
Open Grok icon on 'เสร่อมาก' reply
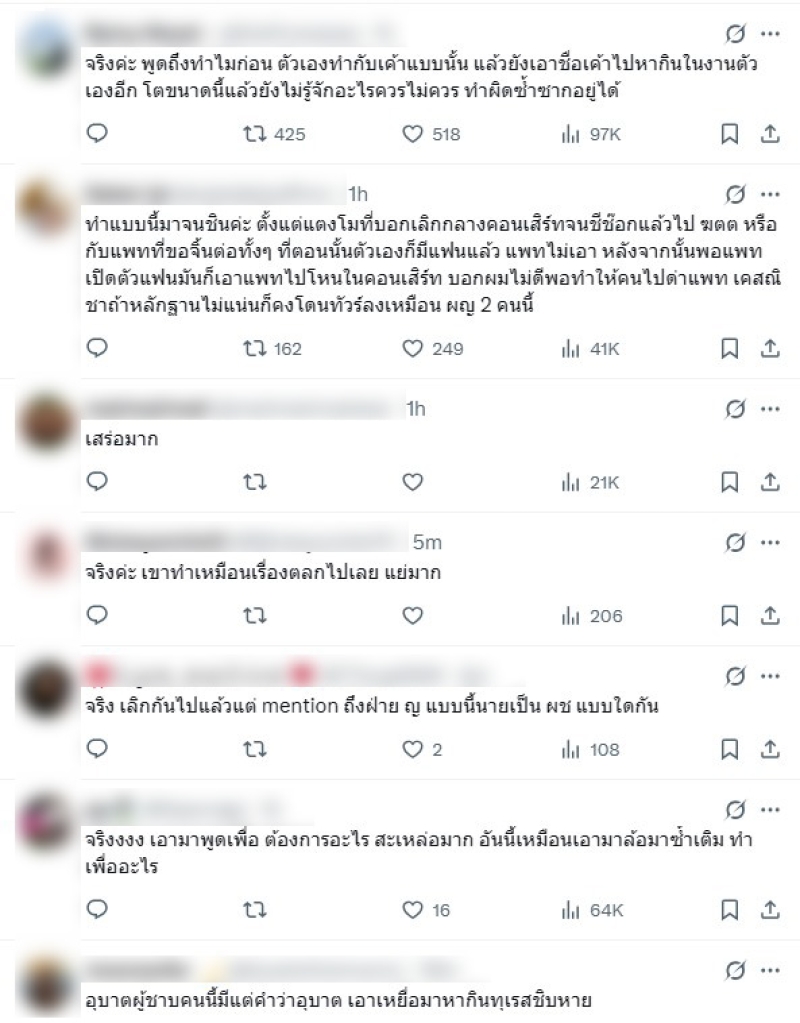[735, 409]
